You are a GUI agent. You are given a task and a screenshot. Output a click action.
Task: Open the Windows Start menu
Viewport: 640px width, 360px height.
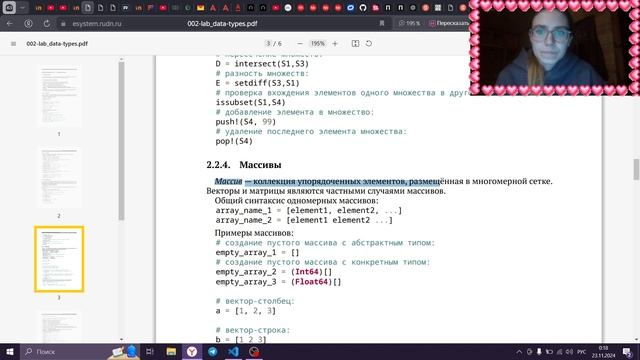pos(10,351)
